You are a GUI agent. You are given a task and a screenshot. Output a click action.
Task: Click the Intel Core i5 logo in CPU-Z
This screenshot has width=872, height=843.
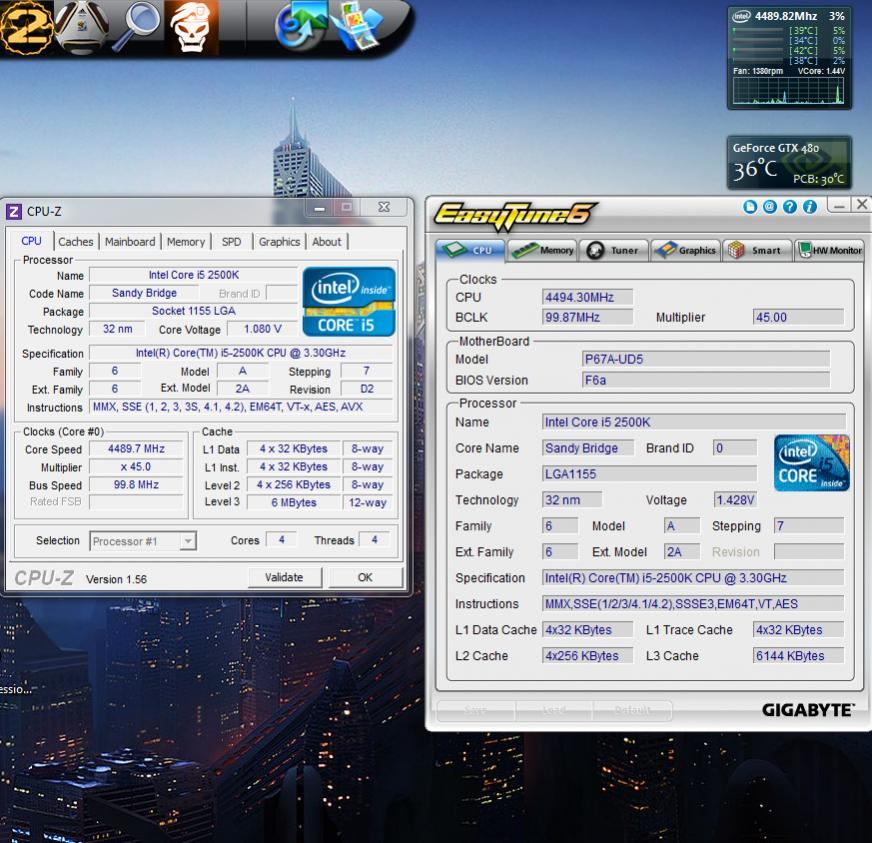[x=349, y=301]
